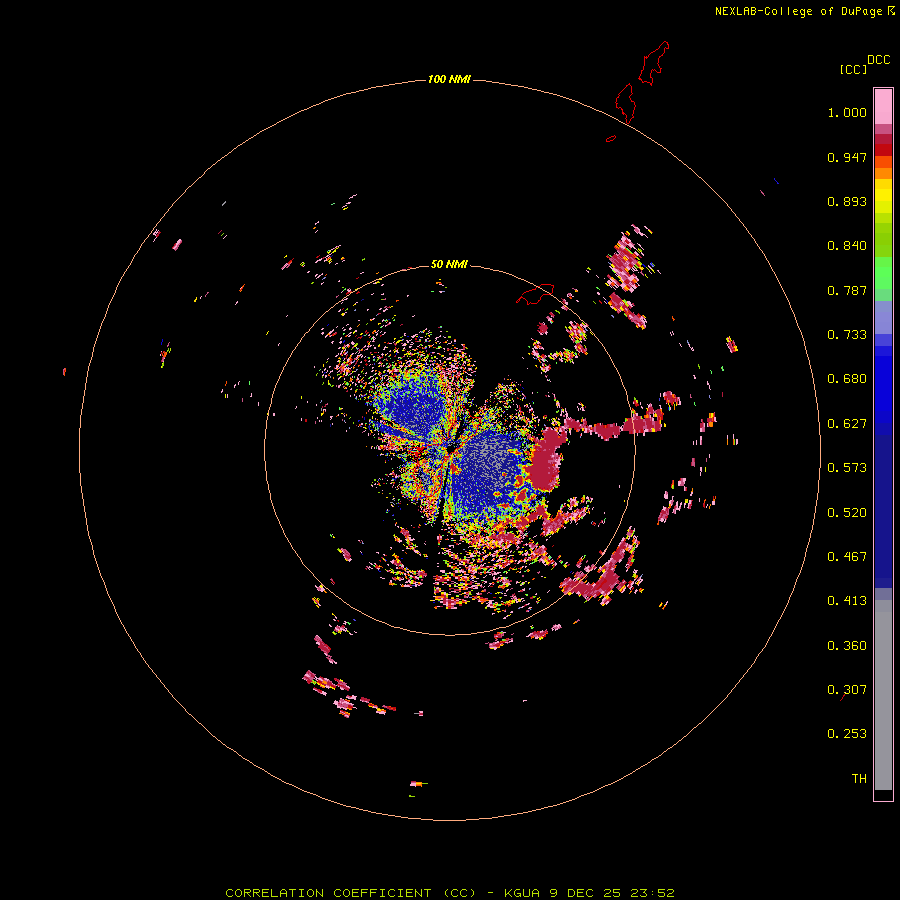This screenshot has width=900, height=900.
Task: Select the 0.413 legend value
Action: click(x=847, y=601)
